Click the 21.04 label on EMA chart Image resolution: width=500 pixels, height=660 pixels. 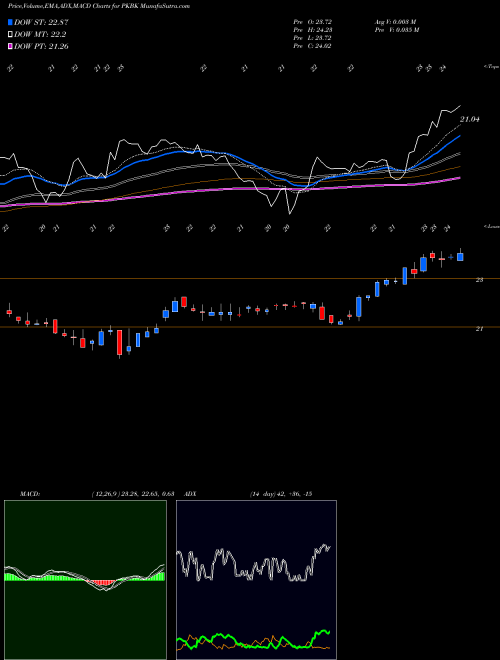(x=470, y=120)
